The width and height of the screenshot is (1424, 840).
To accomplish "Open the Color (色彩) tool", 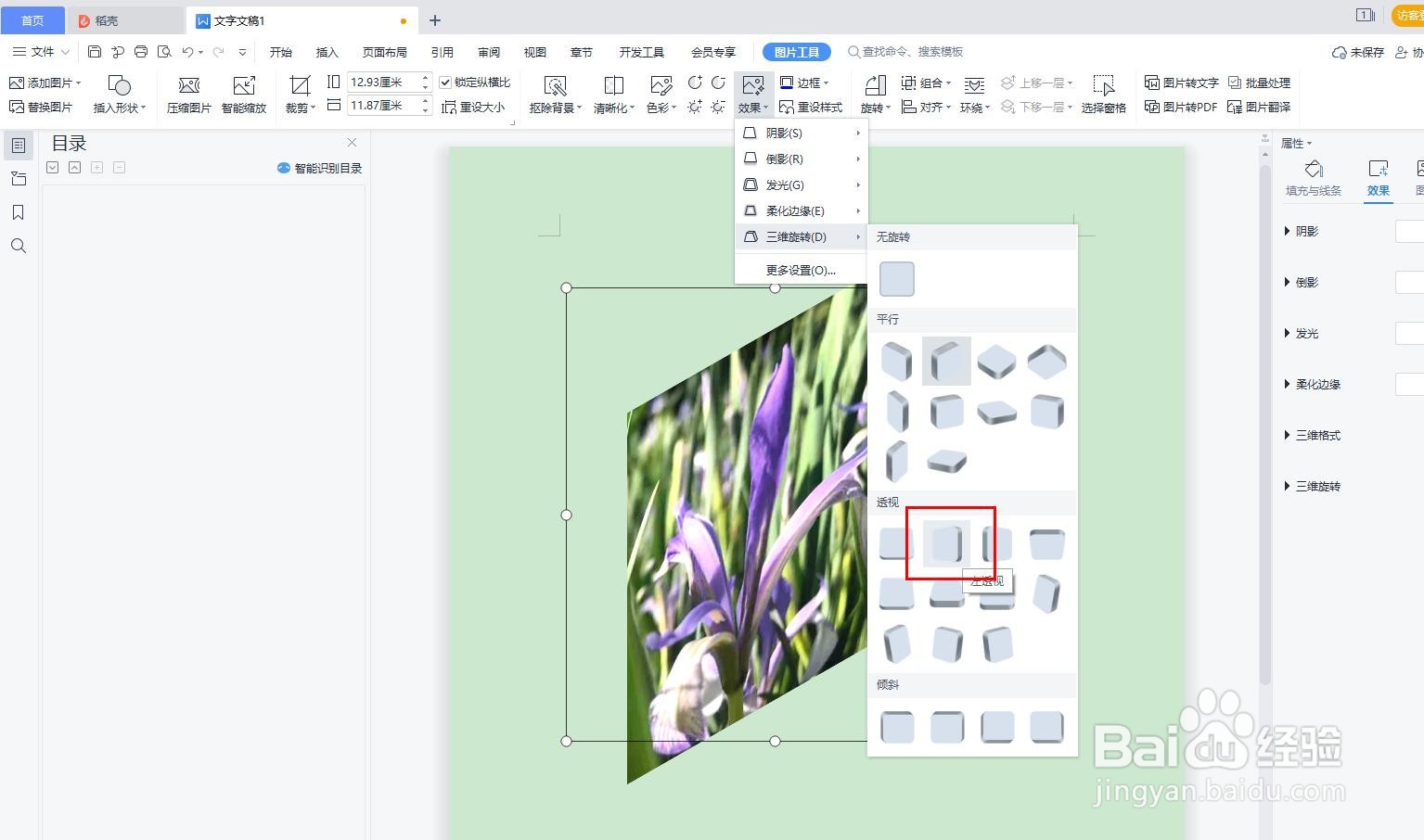I will click(x=661, y=94).
